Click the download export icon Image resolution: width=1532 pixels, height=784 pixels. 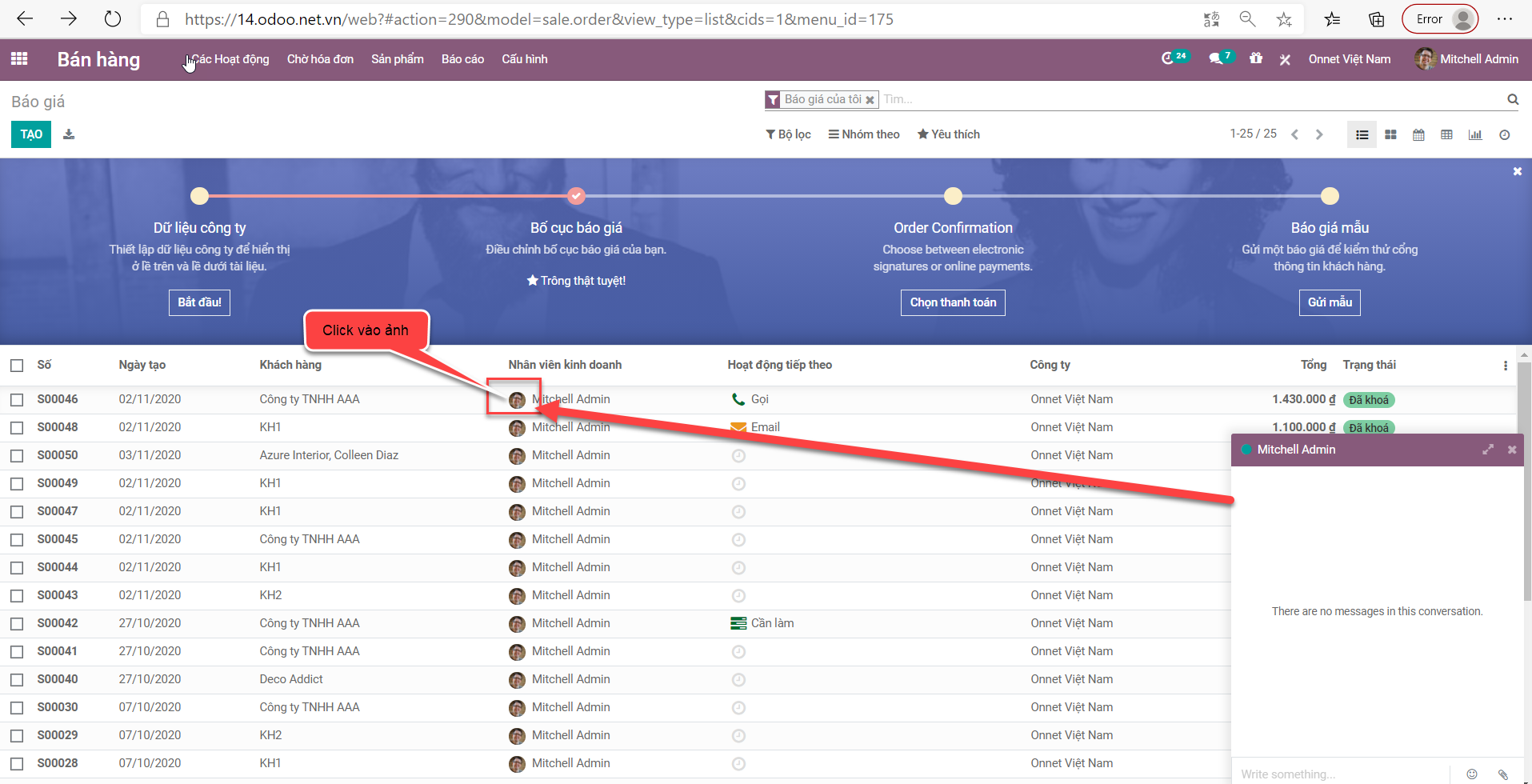tap(69, 134)
